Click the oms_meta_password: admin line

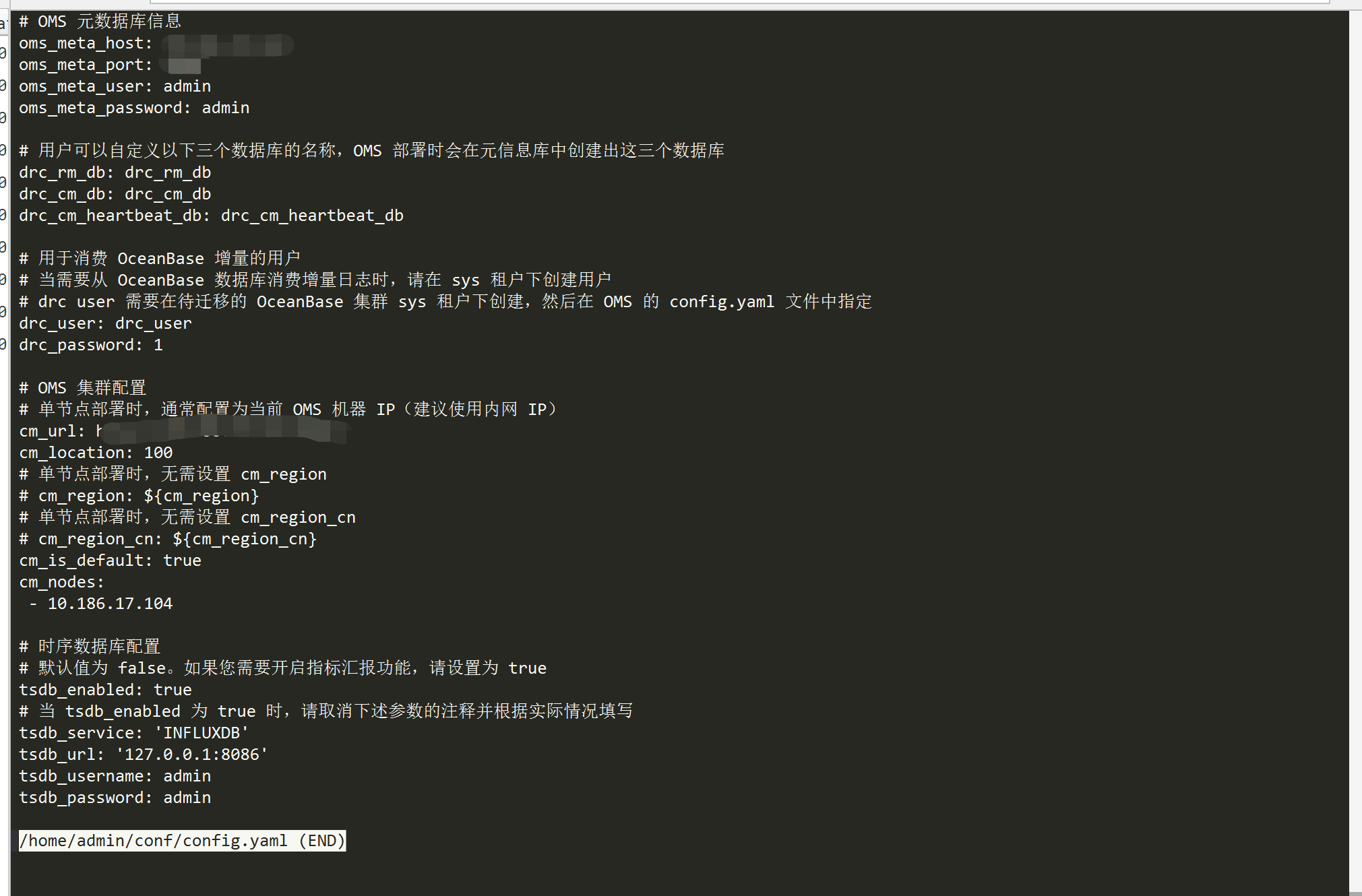(134, 108)
